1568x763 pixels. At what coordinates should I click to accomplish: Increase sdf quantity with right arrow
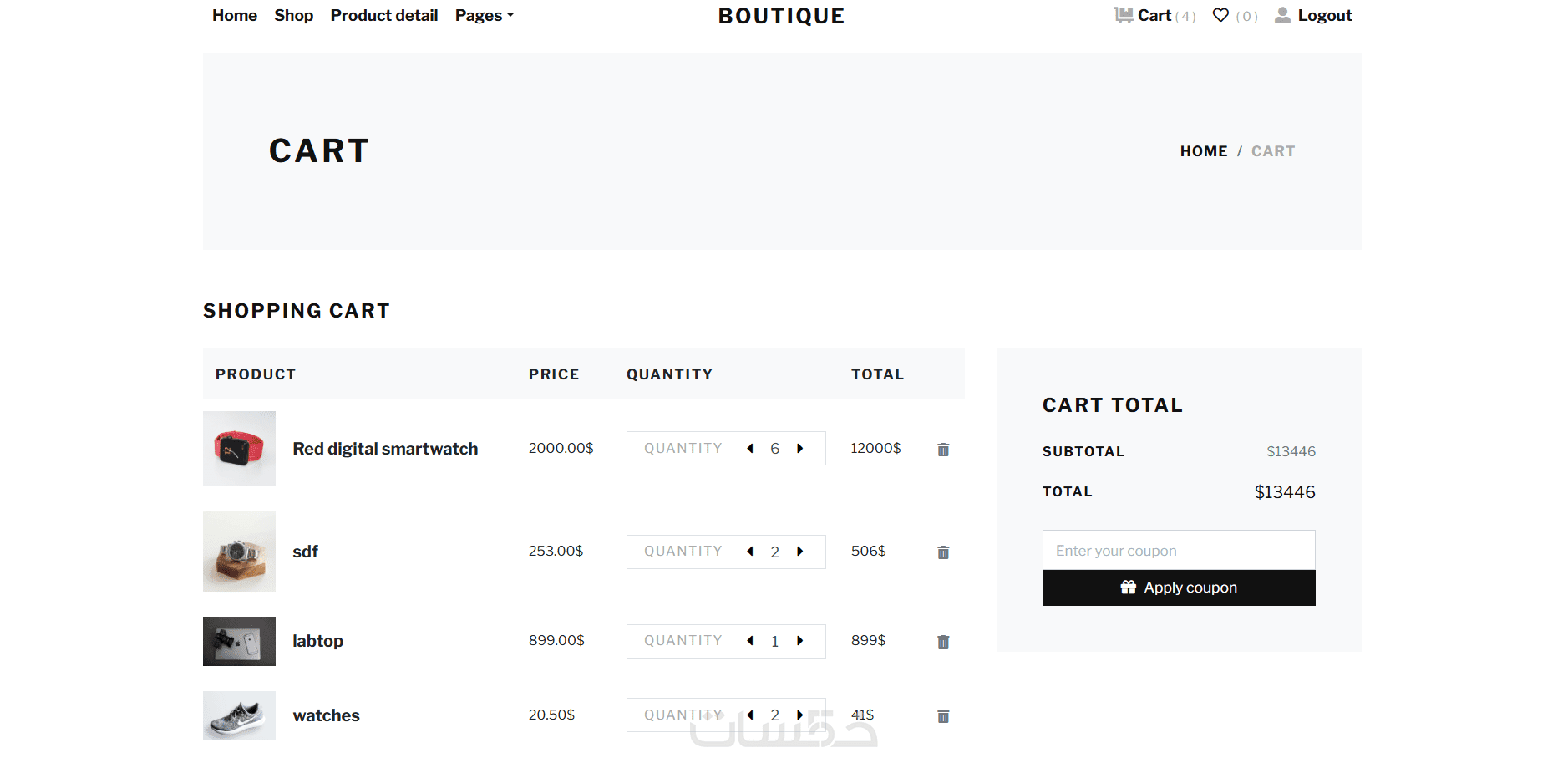coord(800,552)
